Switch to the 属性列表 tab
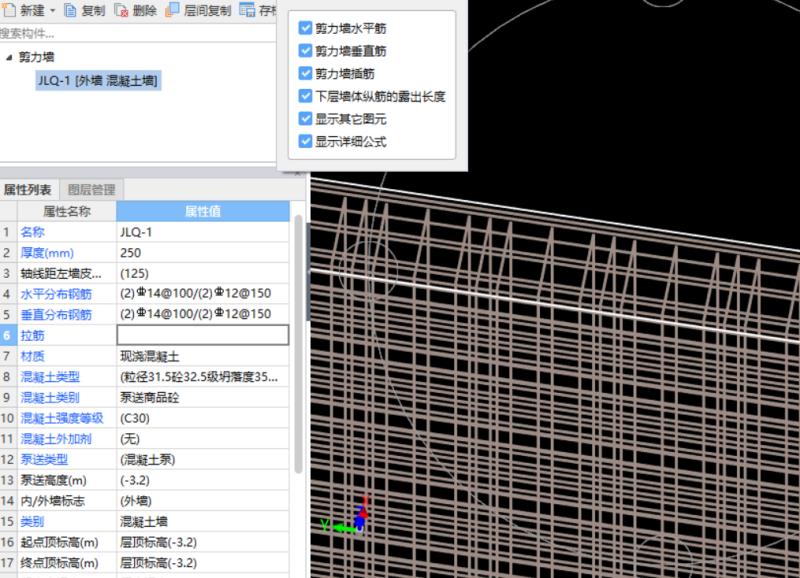This screenshot has width=800, height=578. click(28, 190)
